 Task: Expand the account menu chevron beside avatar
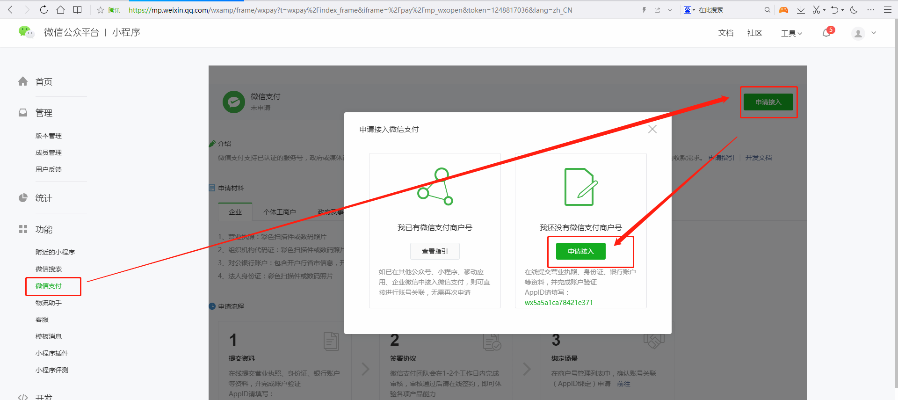click(x=873, y=33)
